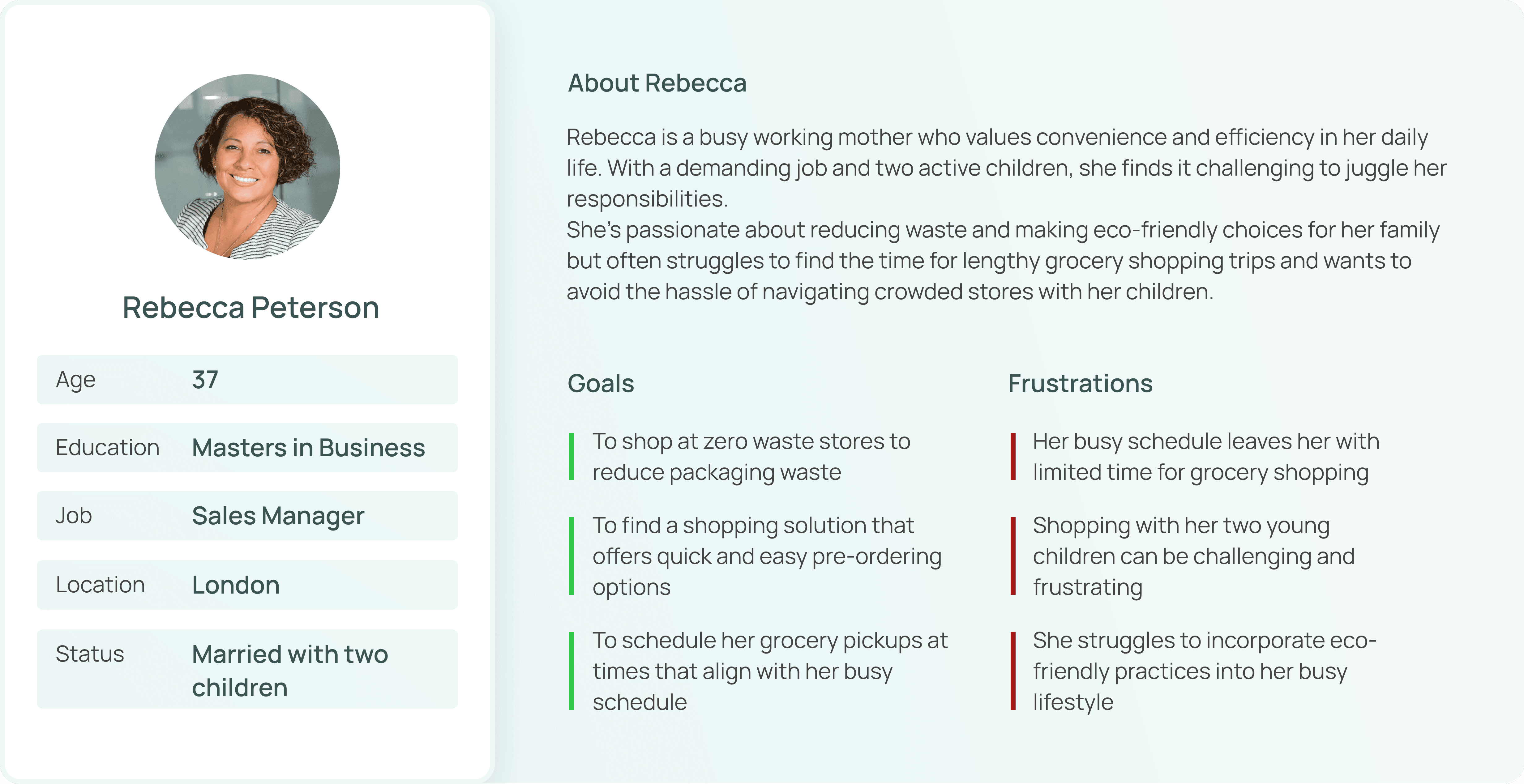Click the About Rebecca description paragraph
Image resolution: width=1524 pixels, height=784 pixels.
[1006, 214]
